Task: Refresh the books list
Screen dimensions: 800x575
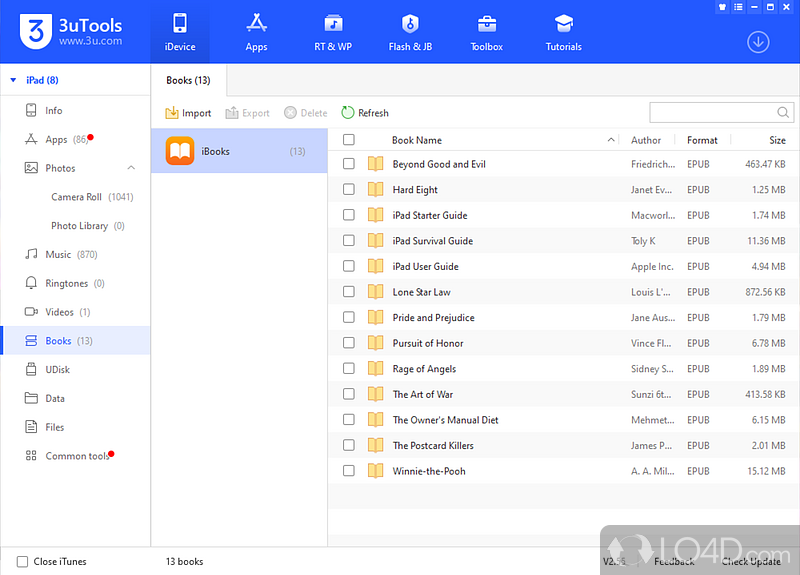Action: coord(365,113)
